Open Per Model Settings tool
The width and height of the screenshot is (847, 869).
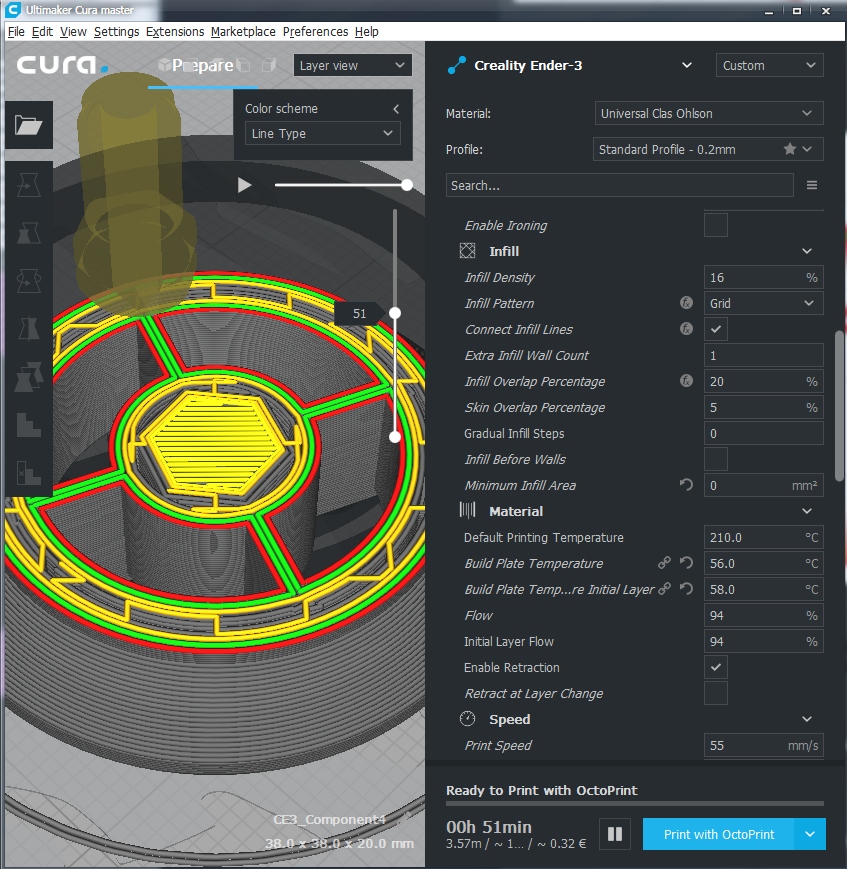[29, 377]
